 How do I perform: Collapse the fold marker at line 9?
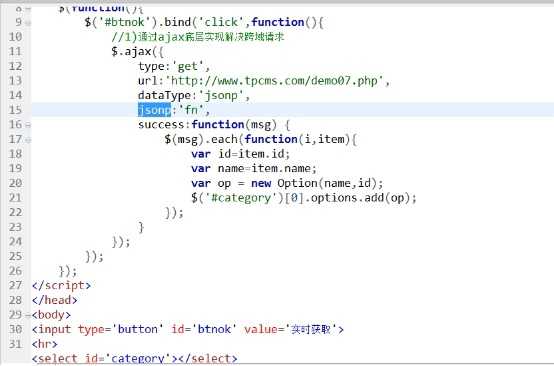pyautogui.click(x=28, y=23)
